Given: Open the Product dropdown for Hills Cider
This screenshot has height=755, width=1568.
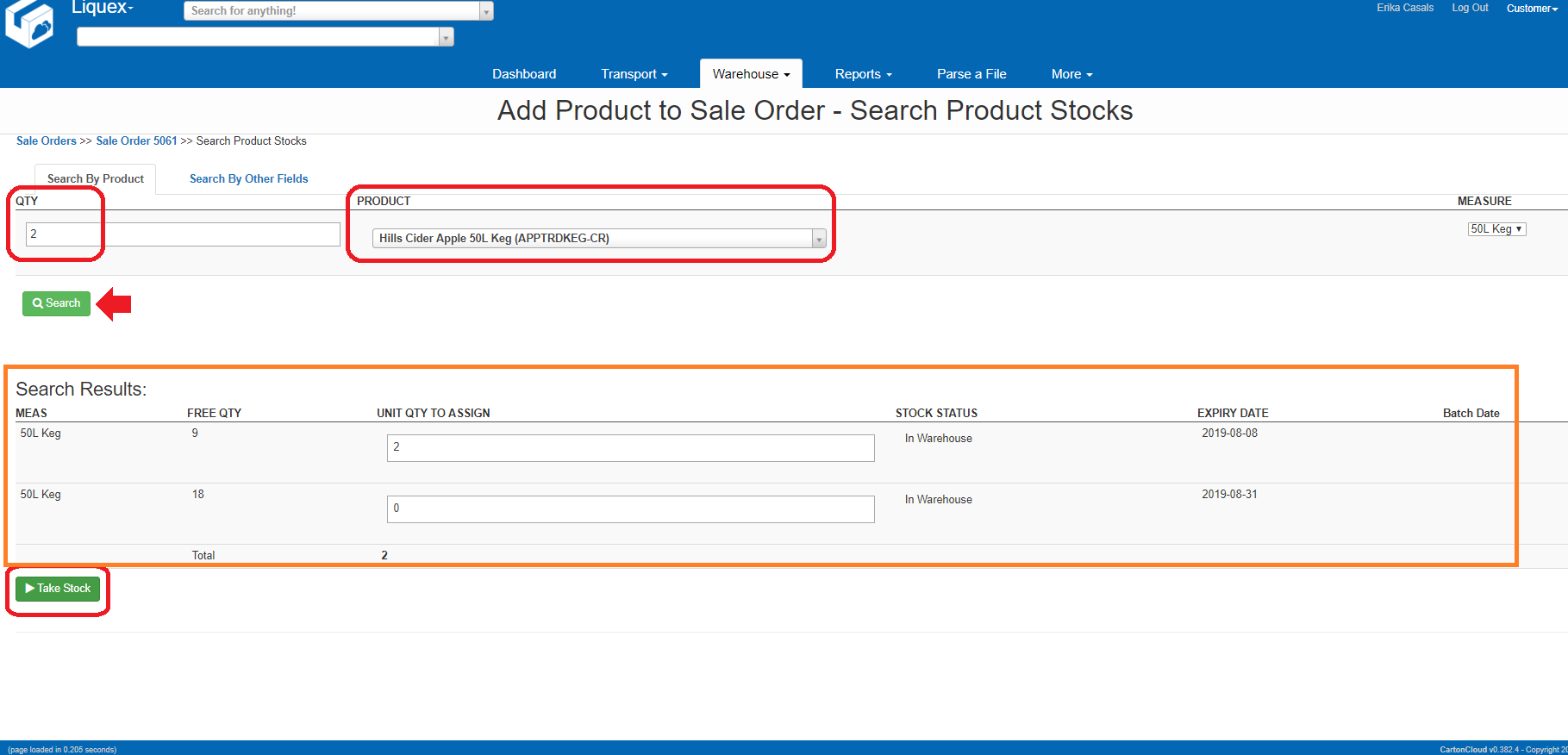Looking at the screenshot, I should pos(599,239).
